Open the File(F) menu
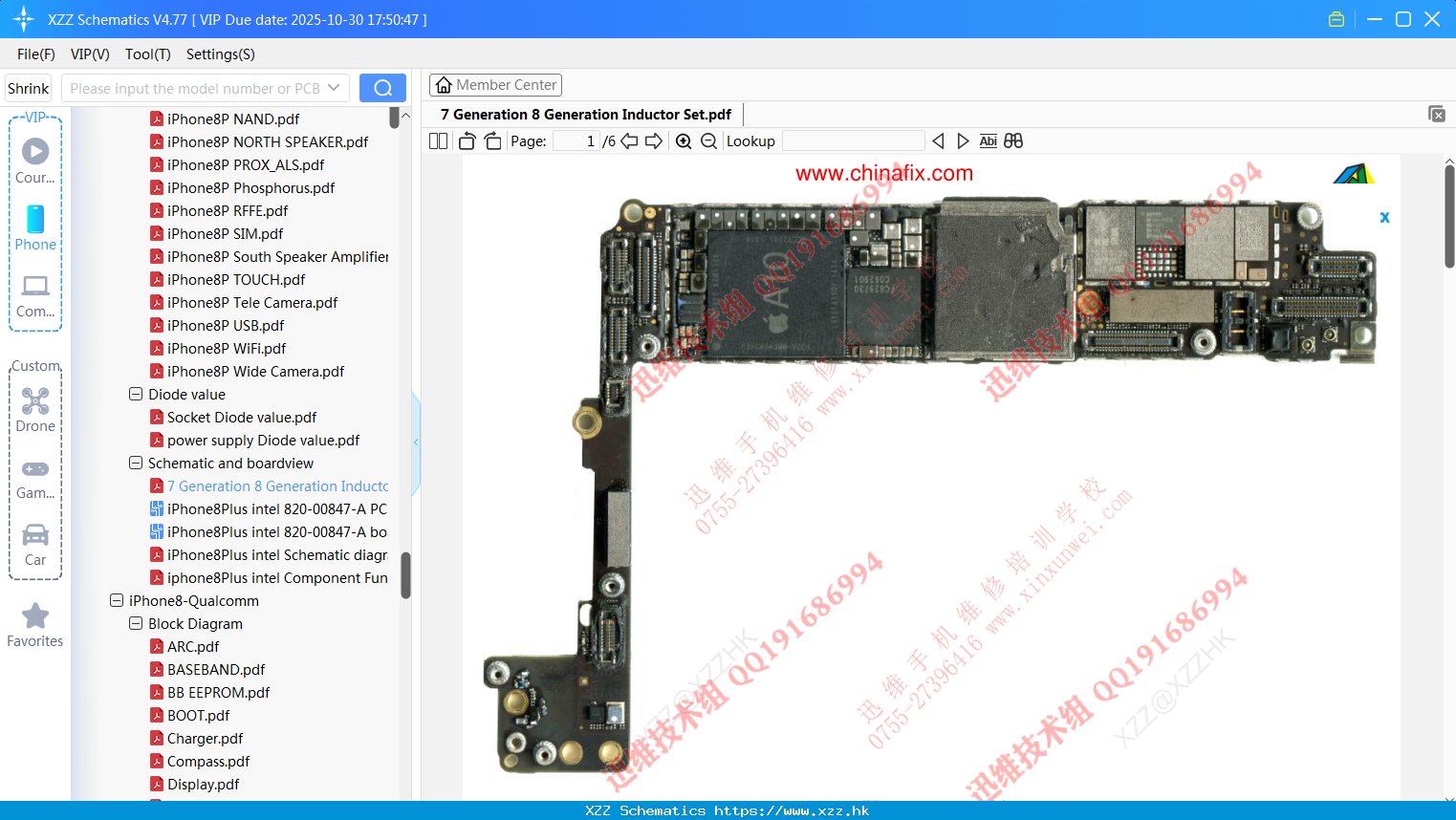The image size is (1456, 820). tap(36, 54)
